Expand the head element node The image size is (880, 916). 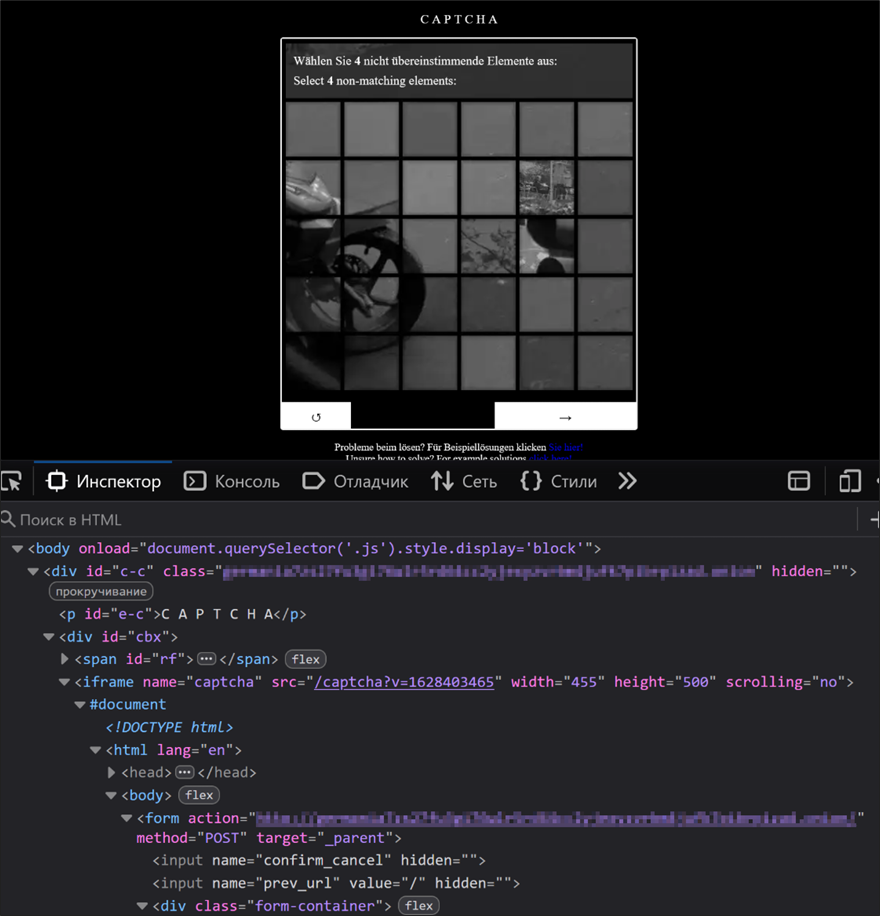112,772
